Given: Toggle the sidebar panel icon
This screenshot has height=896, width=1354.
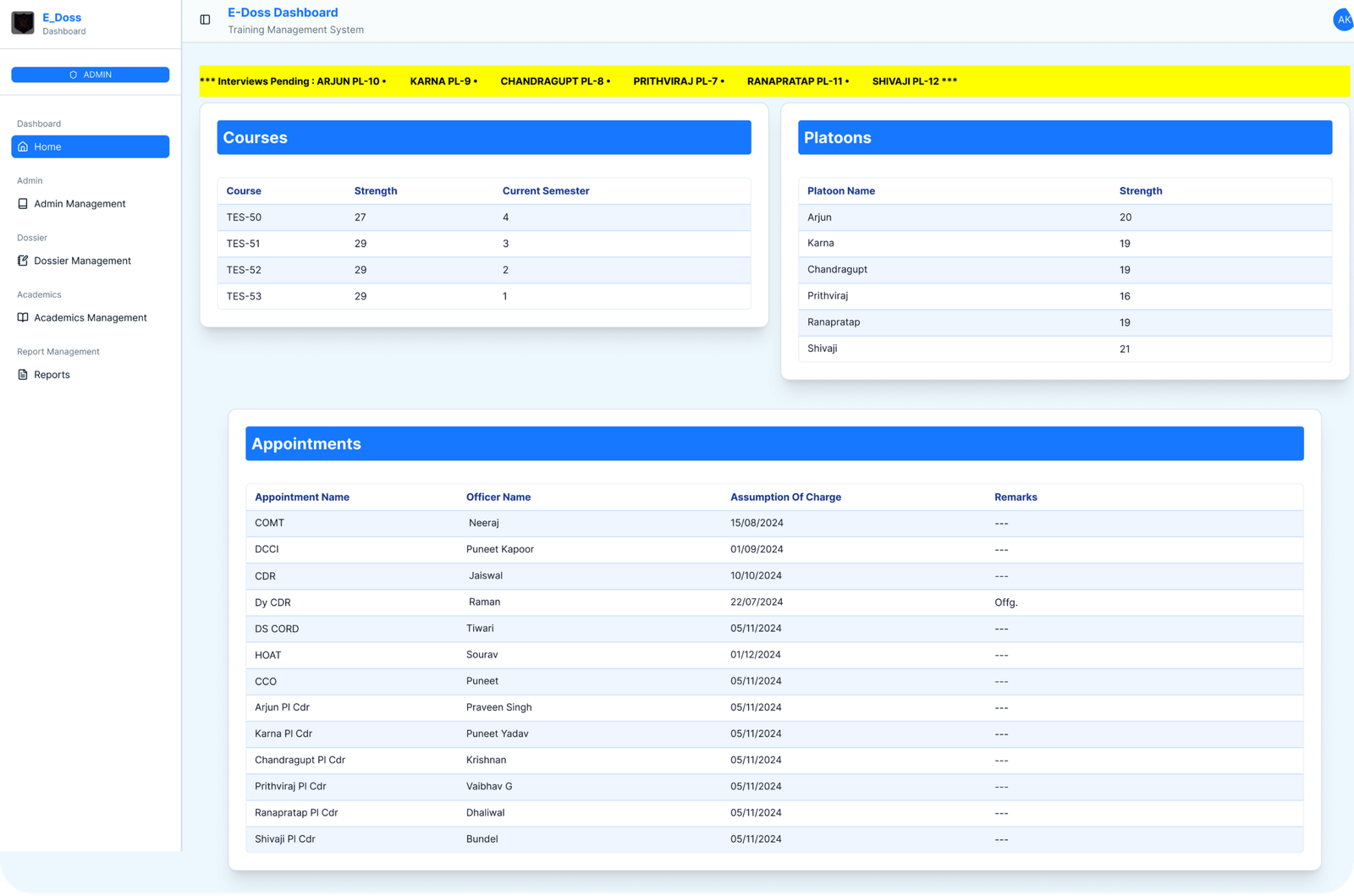Looking at the screenshot, I should coord(205,19).
